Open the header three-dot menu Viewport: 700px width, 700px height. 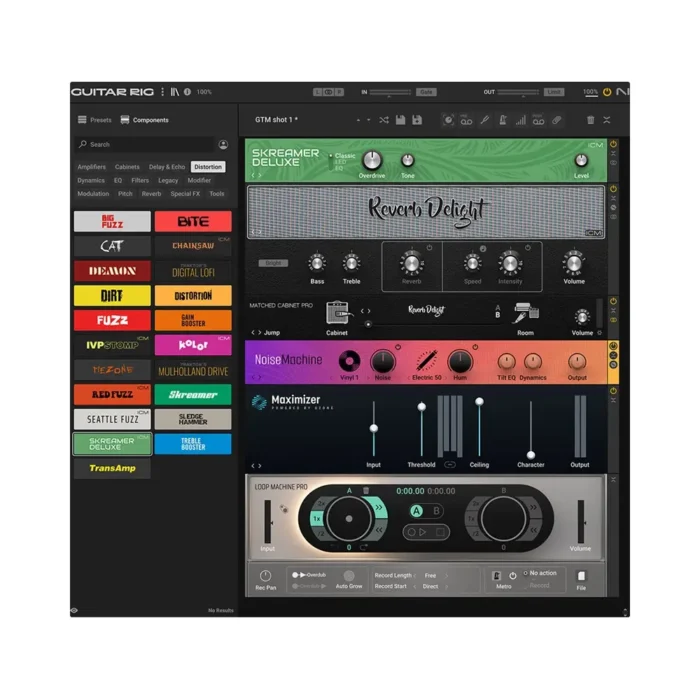162,92
